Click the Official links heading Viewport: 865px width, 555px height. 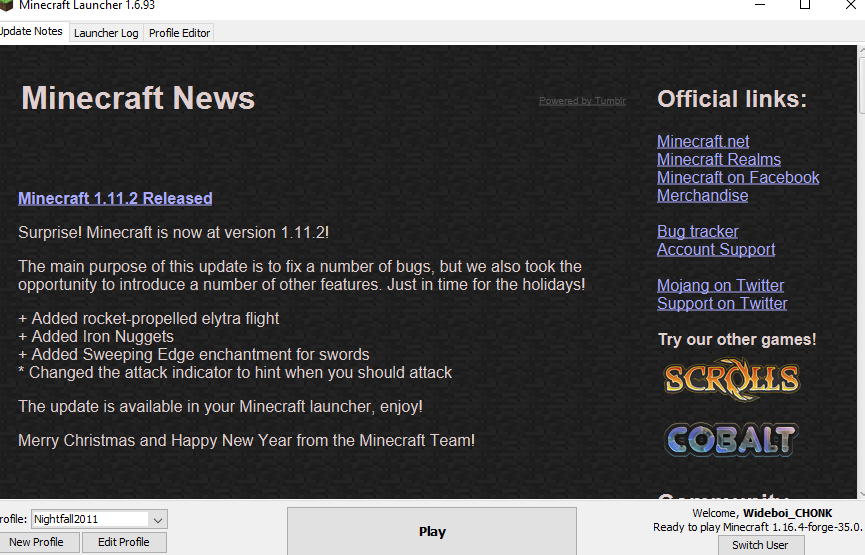click(731, 99)
